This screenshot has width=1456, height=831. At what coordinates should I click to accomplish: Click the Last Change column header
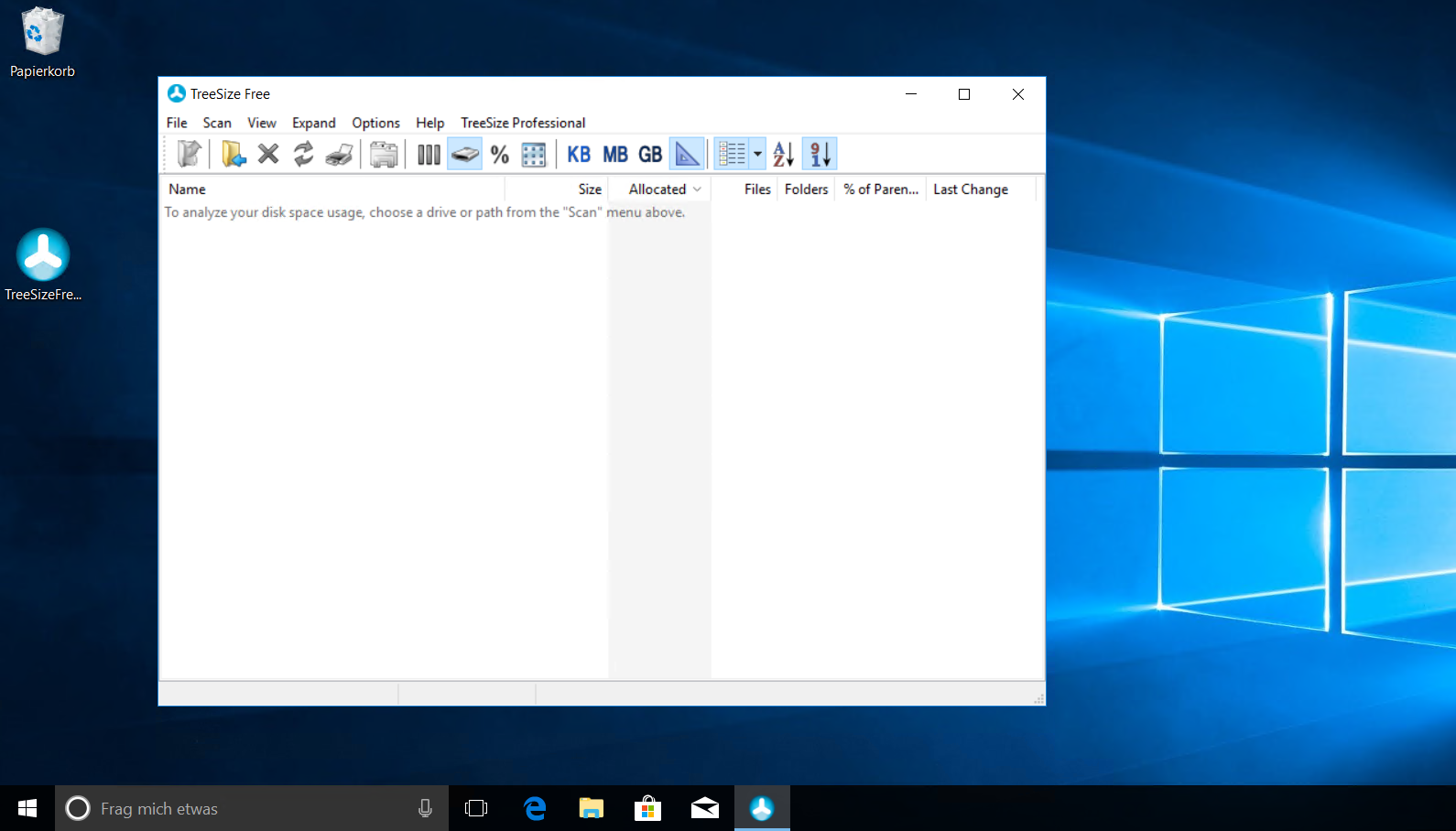(981, 189)
